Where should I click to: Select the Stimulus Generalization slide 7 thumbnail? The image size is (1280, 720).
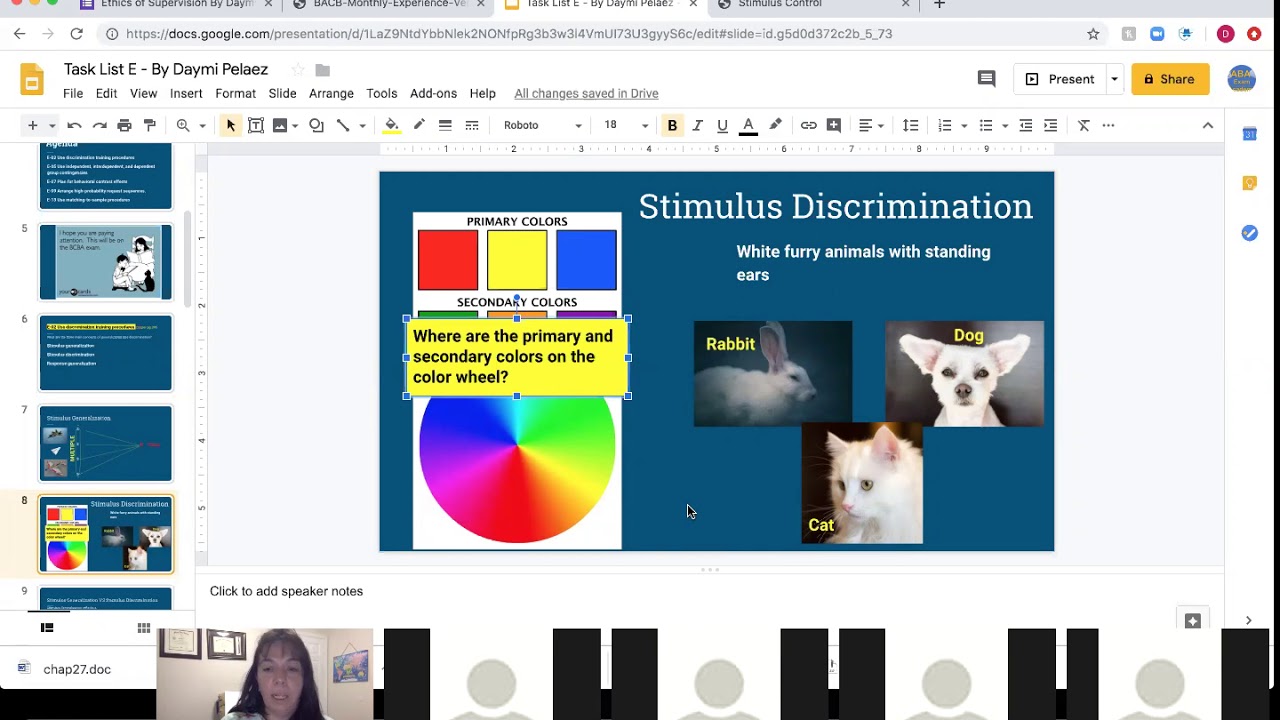(x=106, y=443)
